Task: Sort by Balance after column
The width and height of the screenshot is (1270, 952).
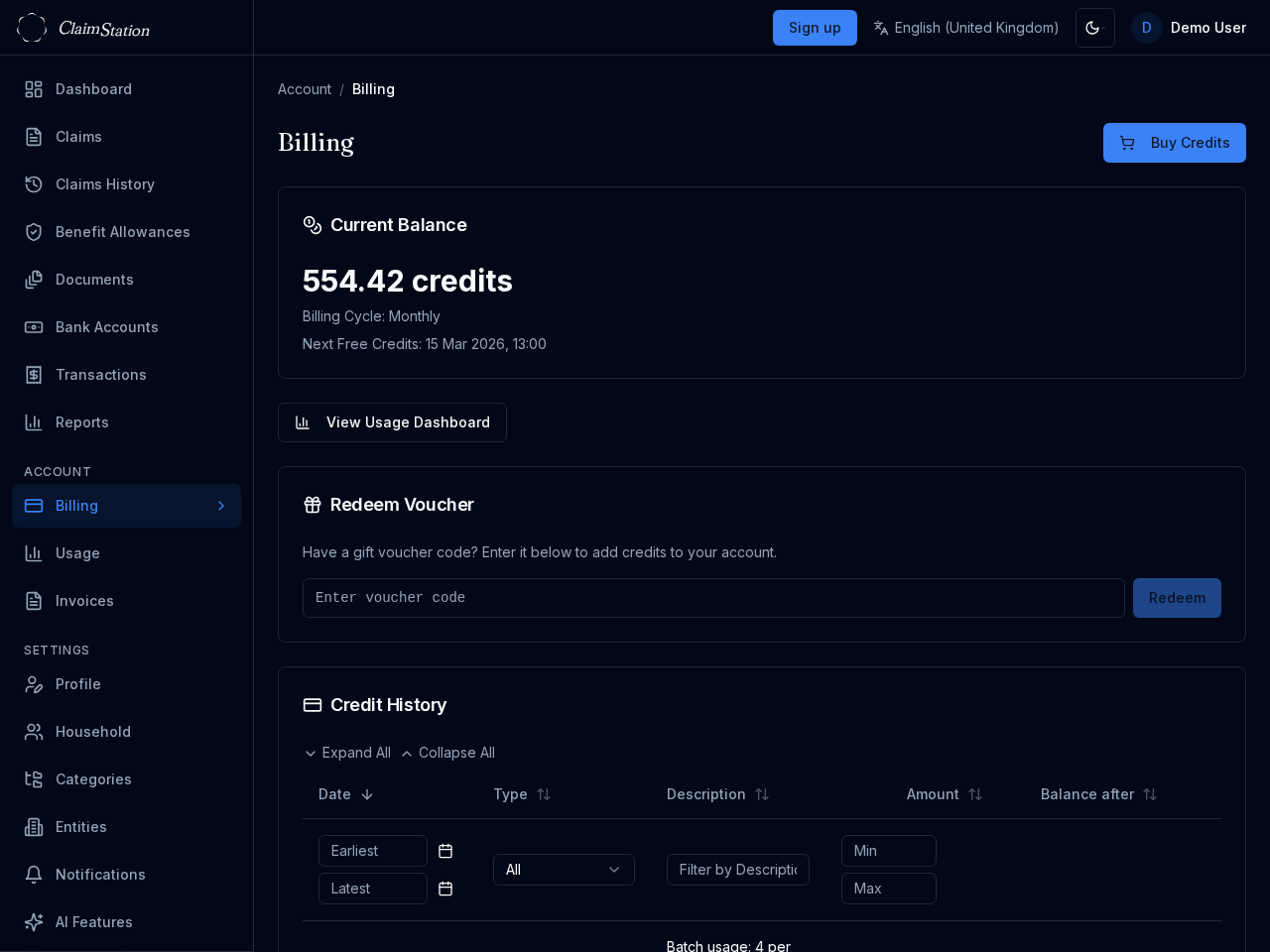Action: (1099, 794)
